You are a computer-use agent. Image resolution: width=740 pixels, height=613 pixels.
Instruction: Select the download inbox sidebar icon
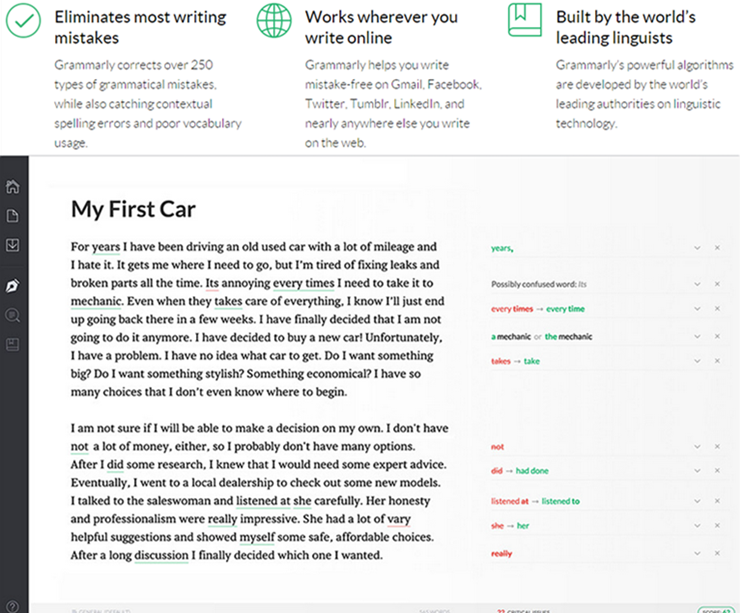coord(13,245)
